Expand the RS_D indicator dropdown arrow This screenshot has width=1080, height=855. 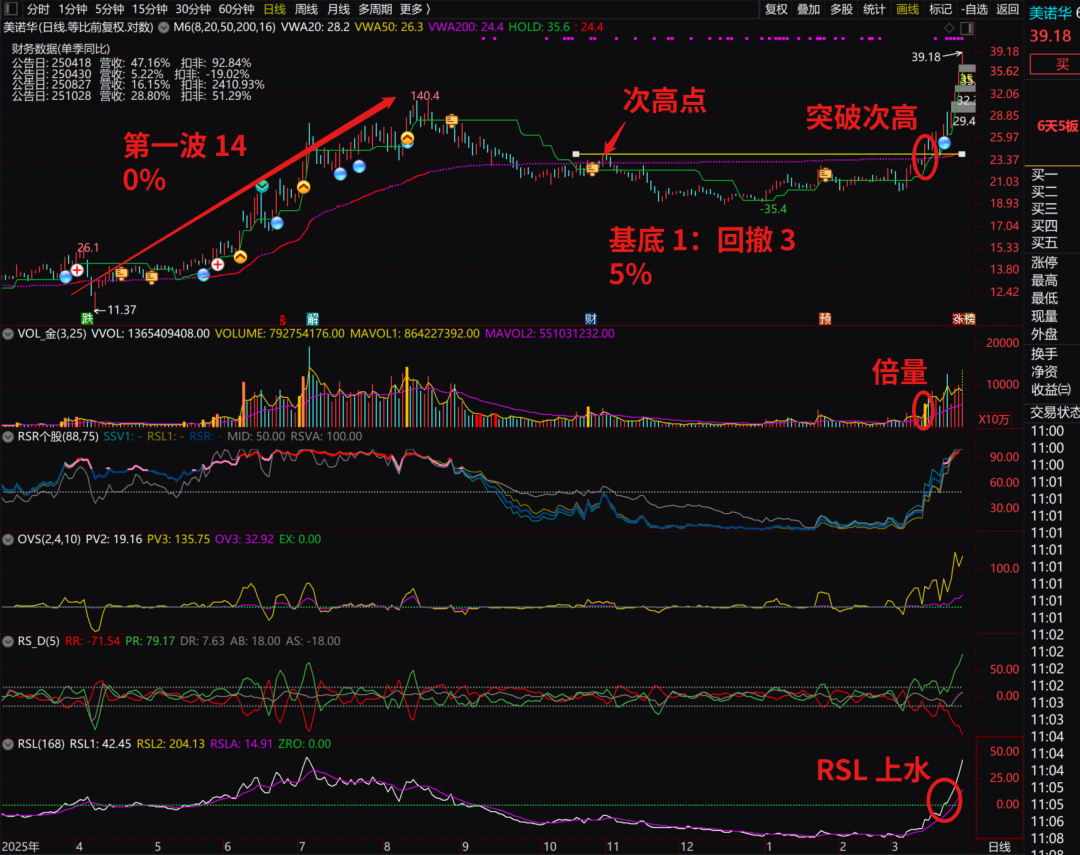pos(8,641)
